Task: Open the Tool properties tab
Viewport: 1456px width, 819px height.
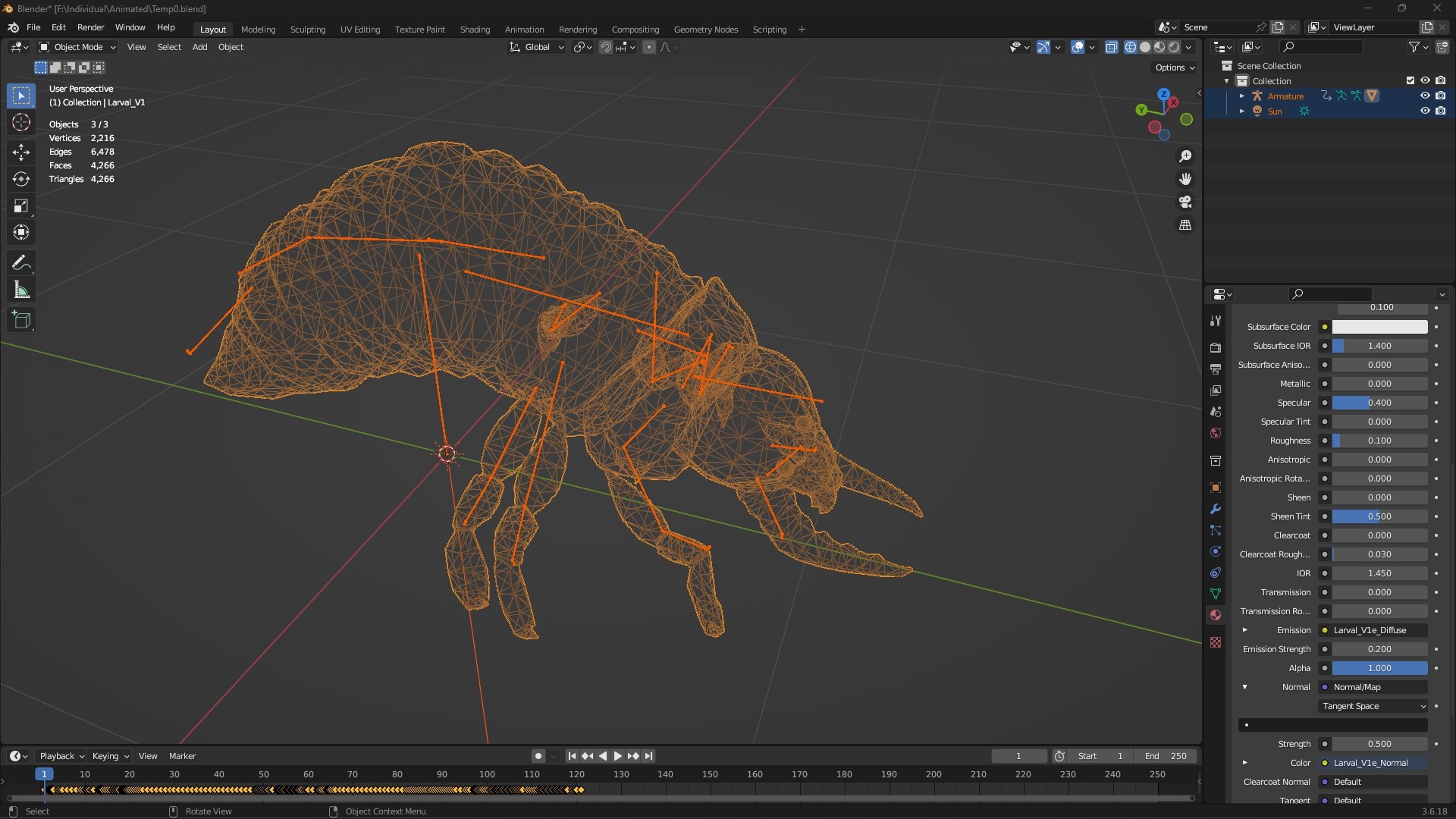Action: click(x=1216, y=321)
